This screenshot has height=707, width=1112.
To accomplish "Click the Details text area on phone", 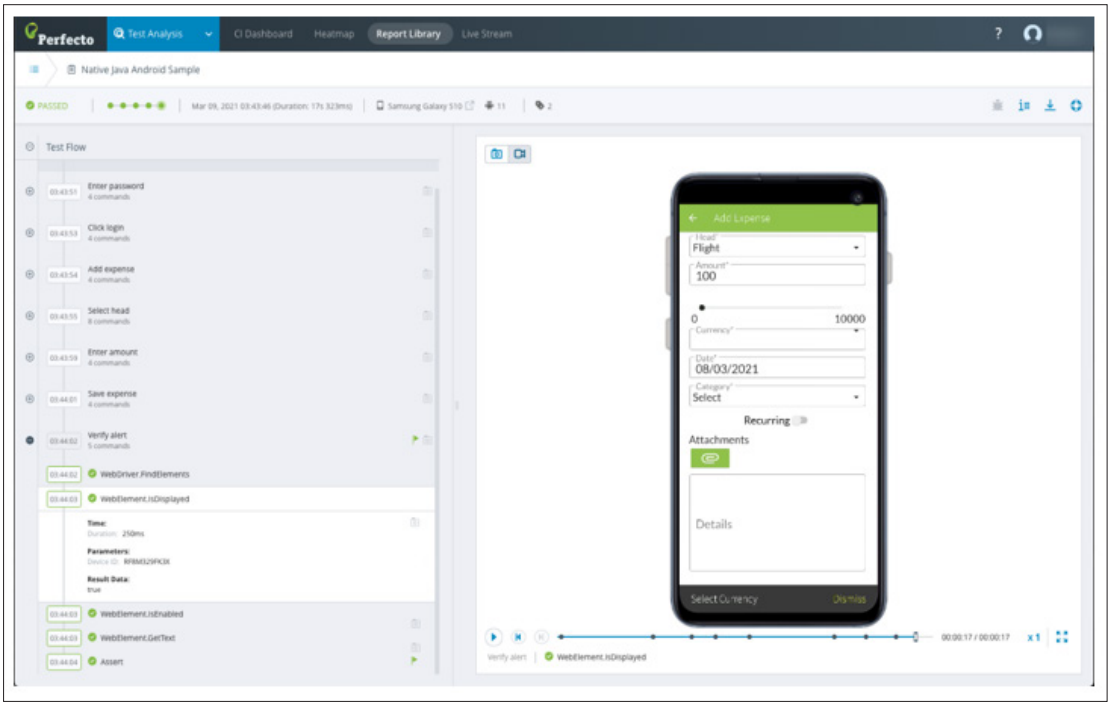I will 777,523.
